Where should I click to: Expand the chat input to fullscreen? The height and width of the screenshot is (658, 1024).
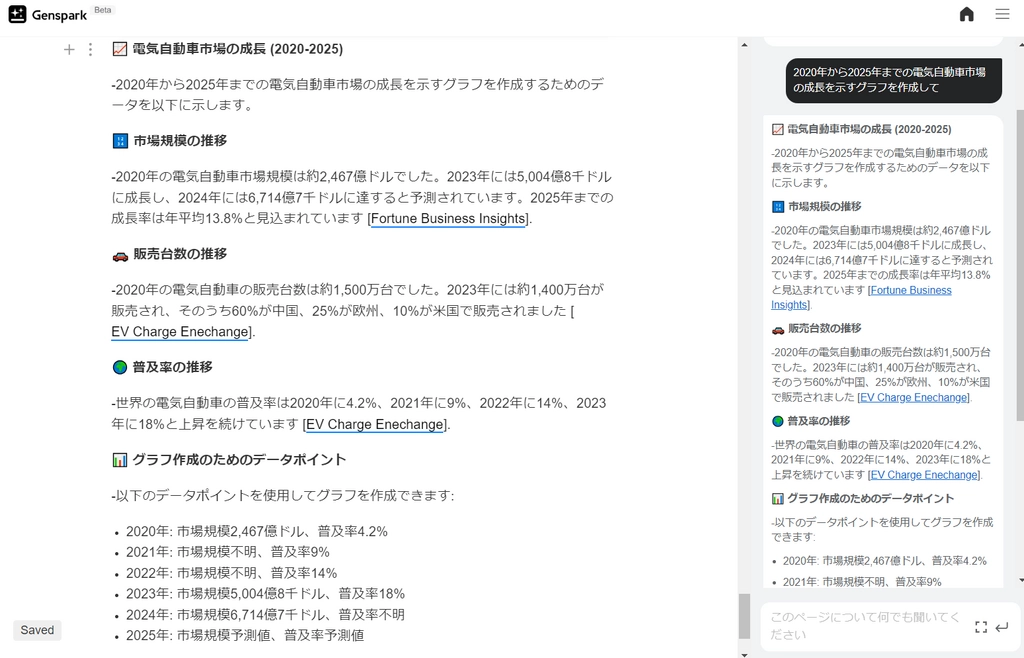point(980,627)
